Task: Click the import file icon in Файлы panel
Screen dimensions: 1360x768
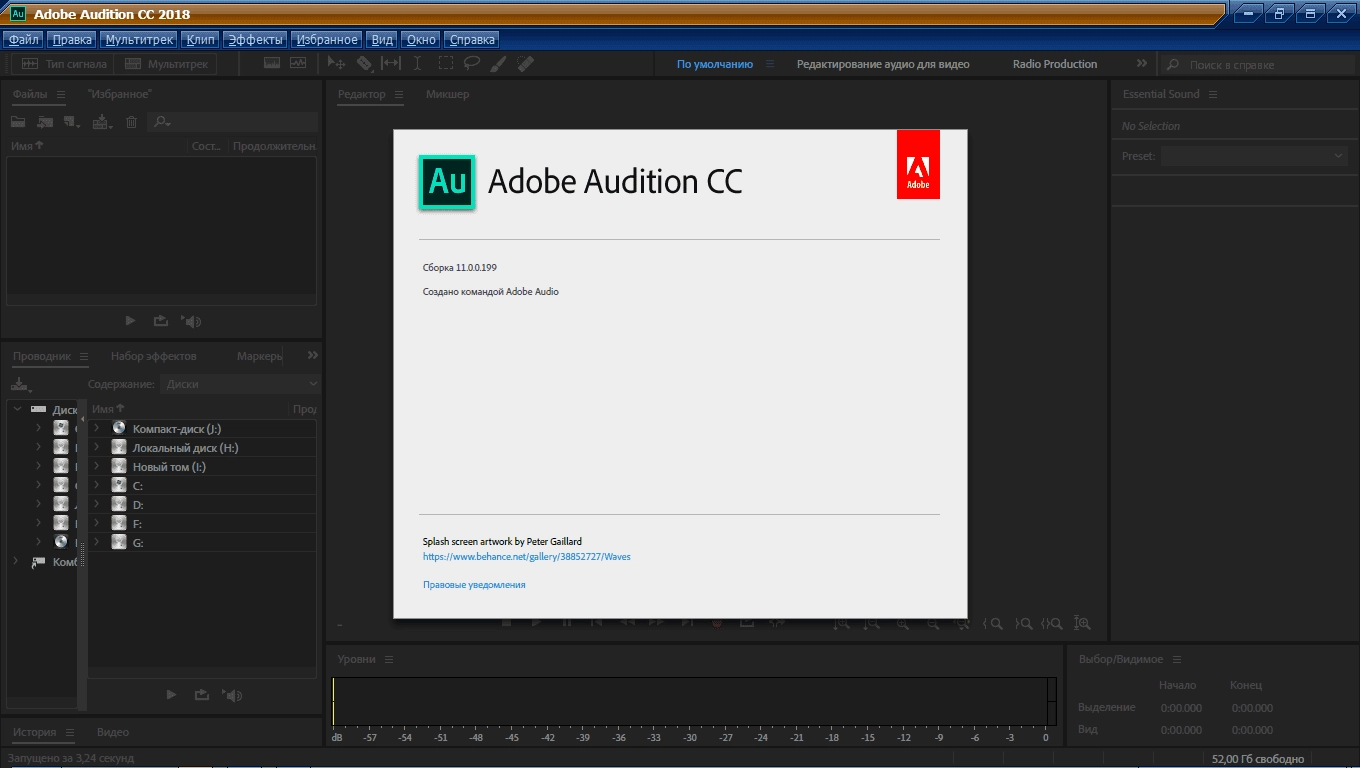Action: (x=45, y=122)
